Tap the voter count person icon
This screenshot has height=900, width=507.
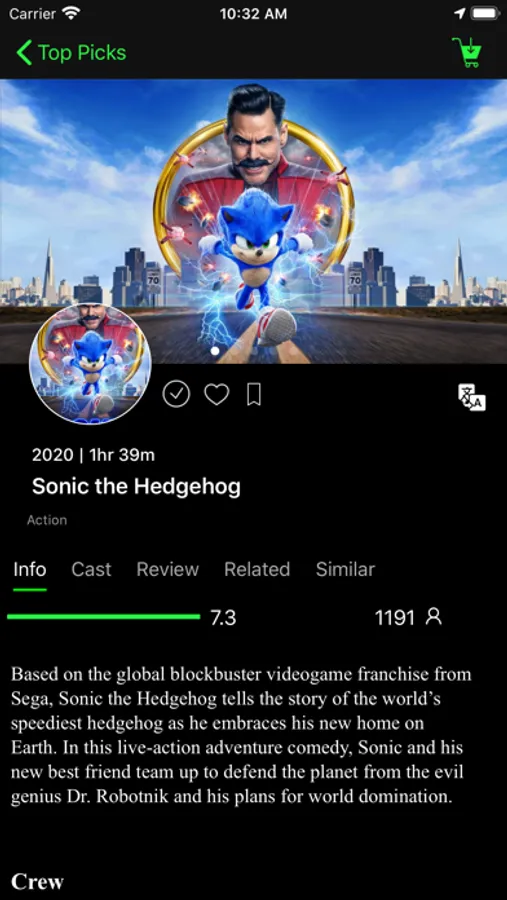[x=434, y=617]
